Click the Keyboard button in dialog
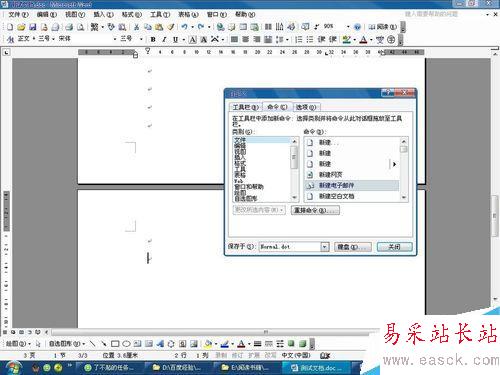This screenshot has height=375, width=500. coord(352,247)
